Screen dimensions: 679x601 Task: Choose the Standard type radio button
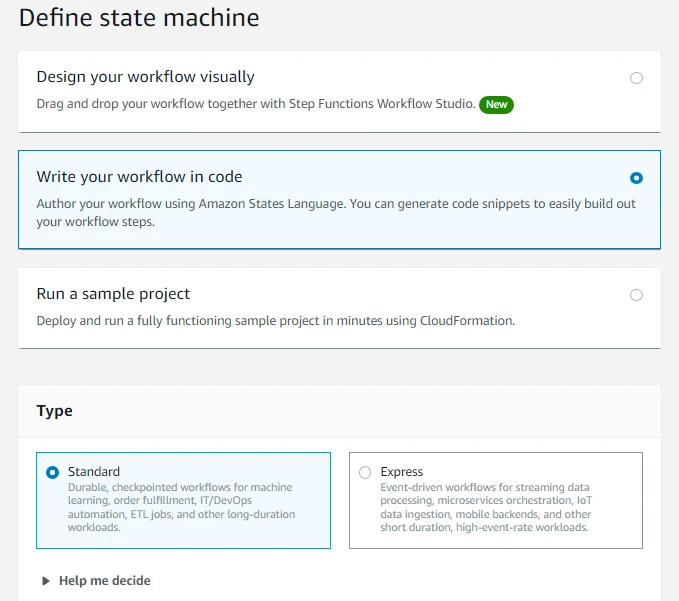point(52,472)
